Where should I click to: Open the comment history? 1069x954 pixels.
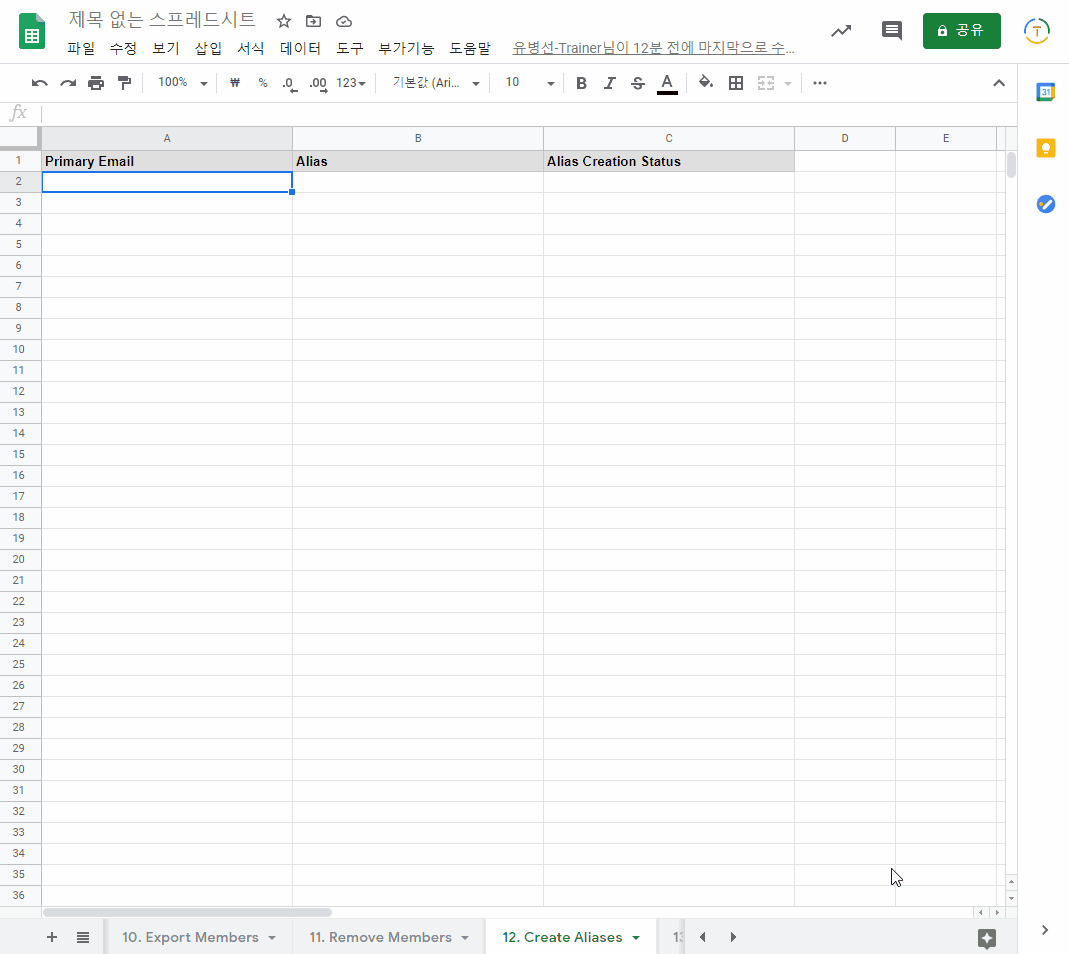(892, 31)
